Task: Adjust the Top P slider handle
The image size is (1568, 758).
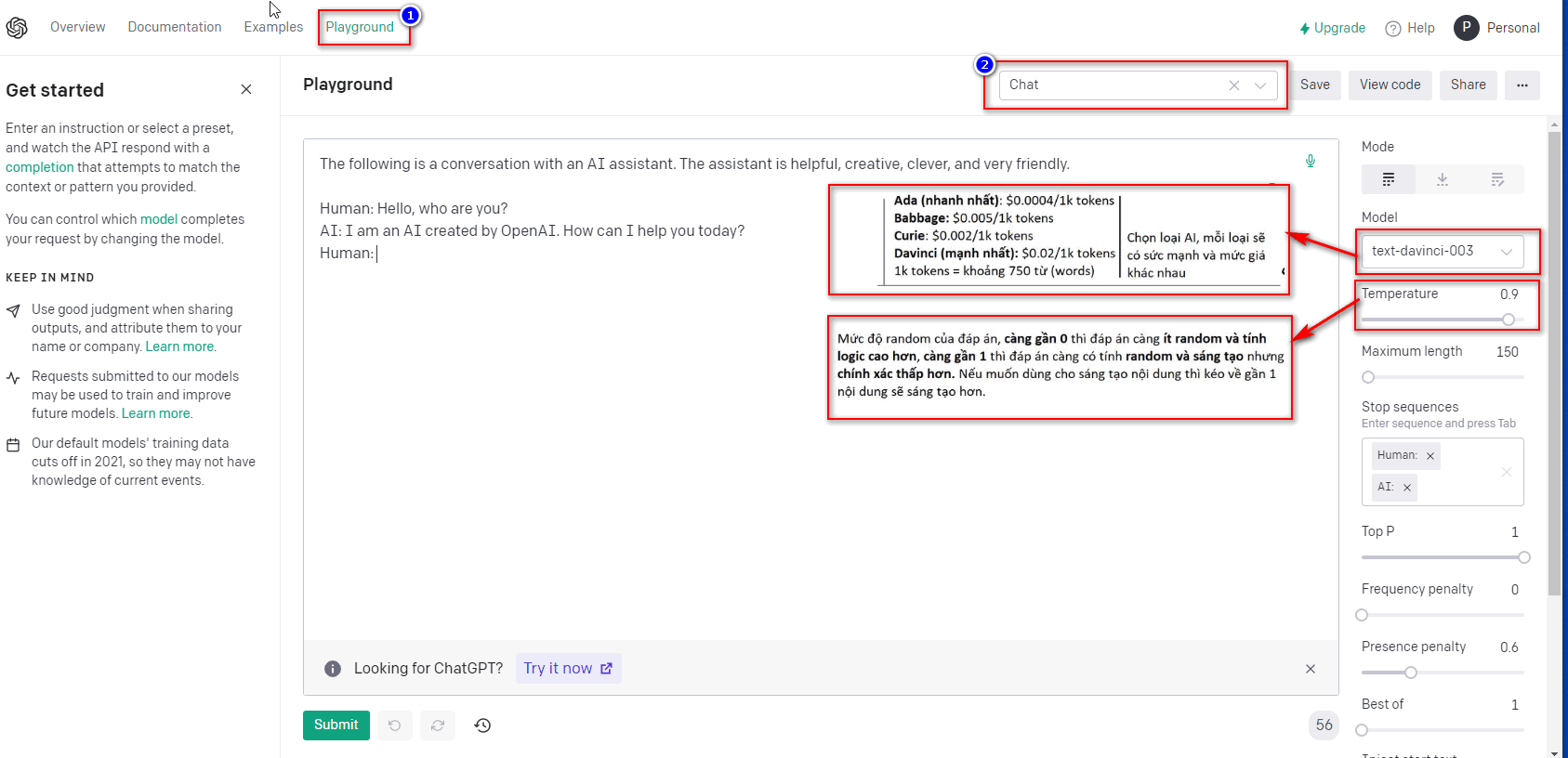Action: [1524, 557]
